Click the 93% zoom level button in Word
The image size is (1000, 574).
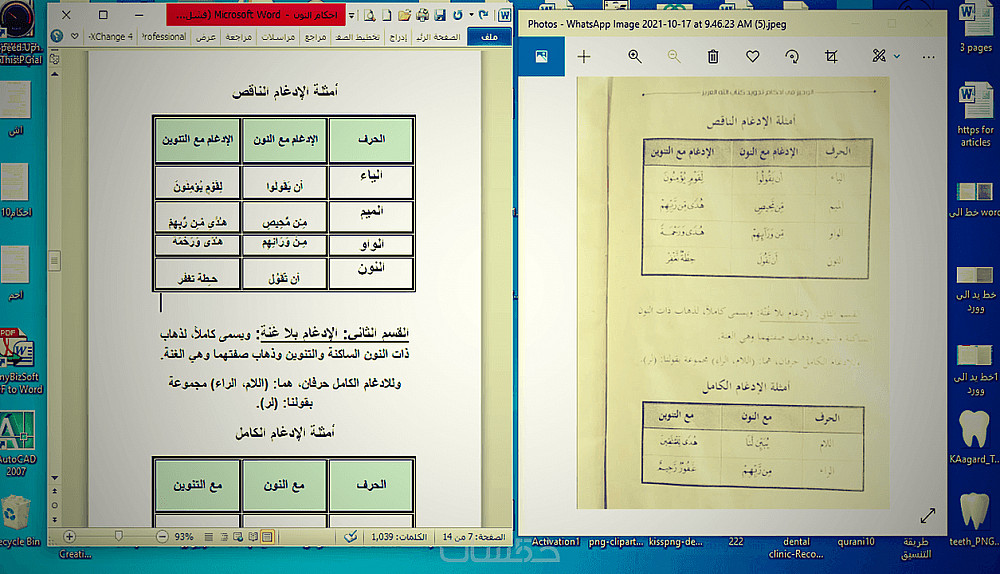(184, 537)
